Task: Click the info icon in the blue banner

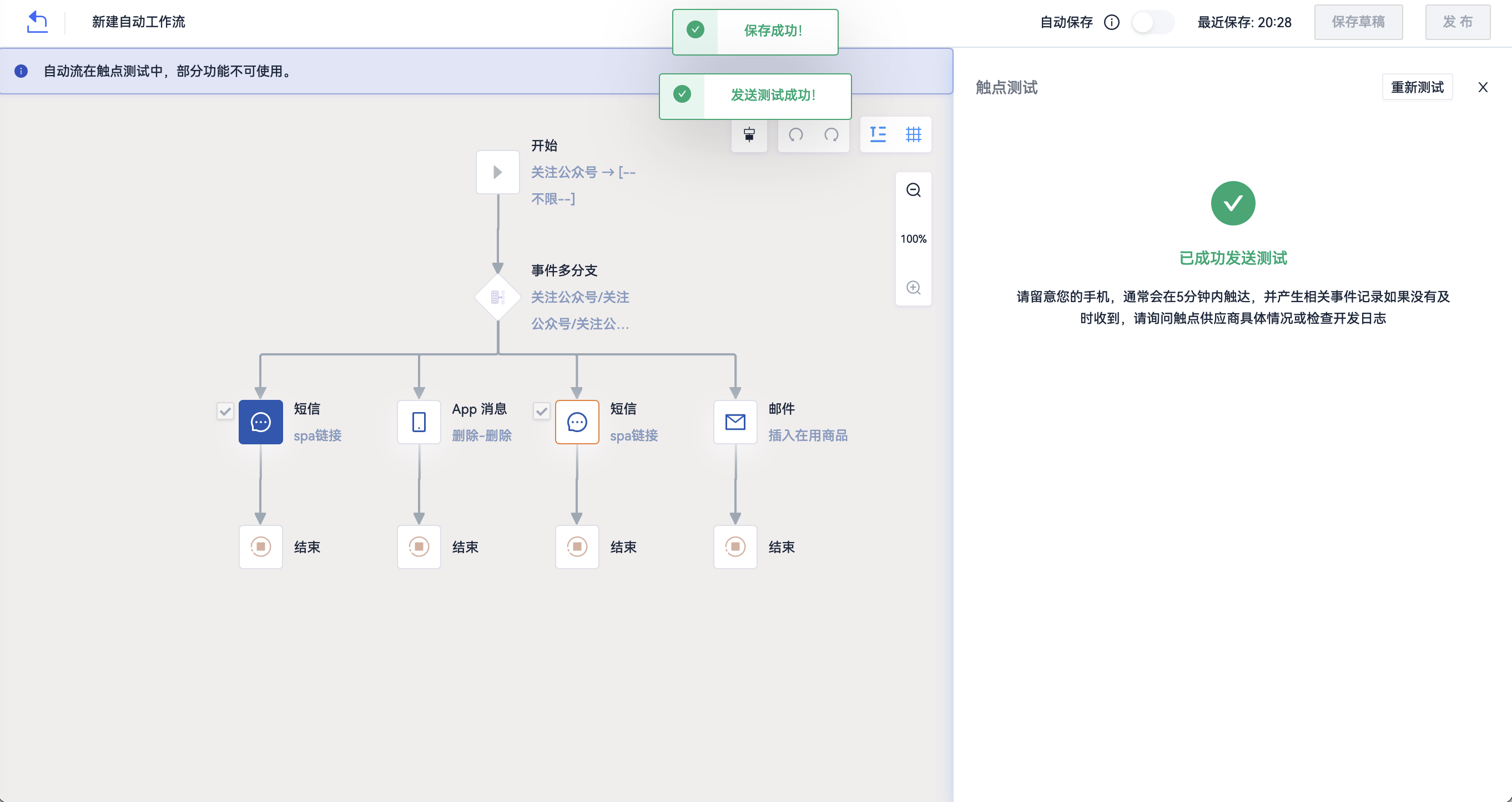Action: click(x=21, y=71)
